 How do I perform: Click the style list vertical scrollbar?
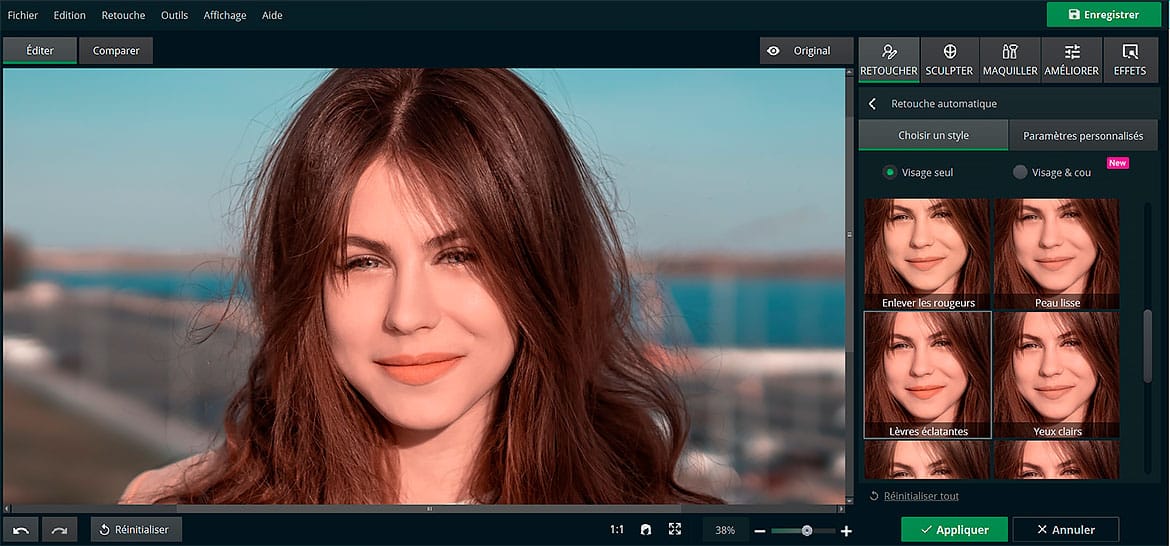pyautogui.click(x=1148, y=347)
